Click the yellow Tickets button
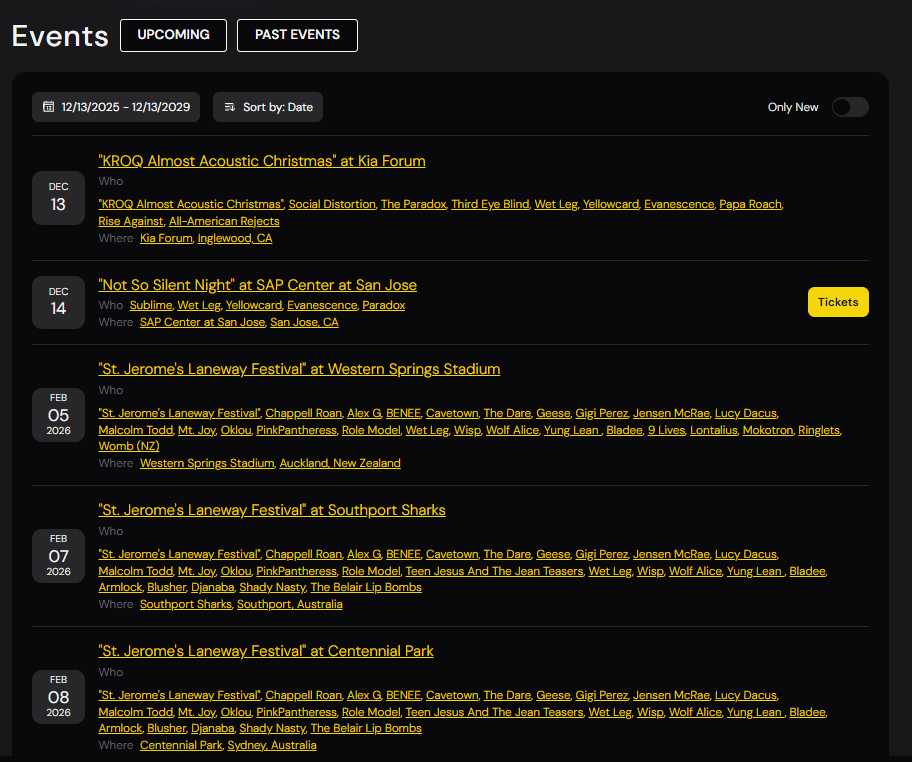Viewport: 912px width, 762px height. 838,302
